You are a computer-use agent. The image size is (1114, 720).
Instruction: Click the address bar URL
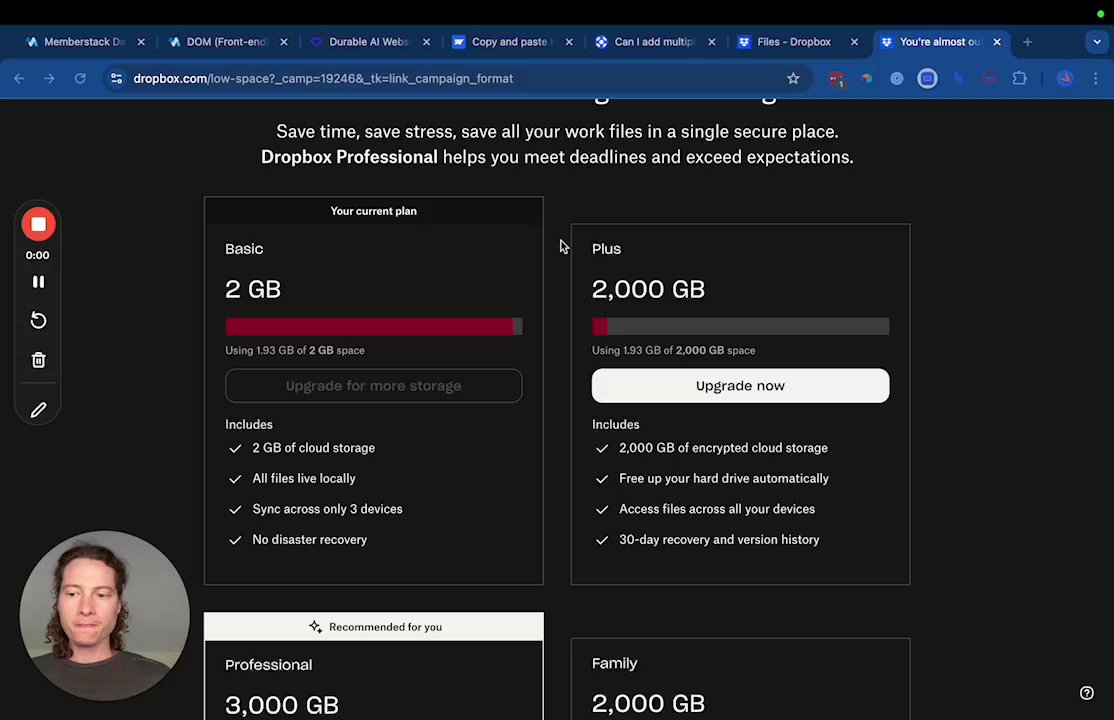coord(323,79)
